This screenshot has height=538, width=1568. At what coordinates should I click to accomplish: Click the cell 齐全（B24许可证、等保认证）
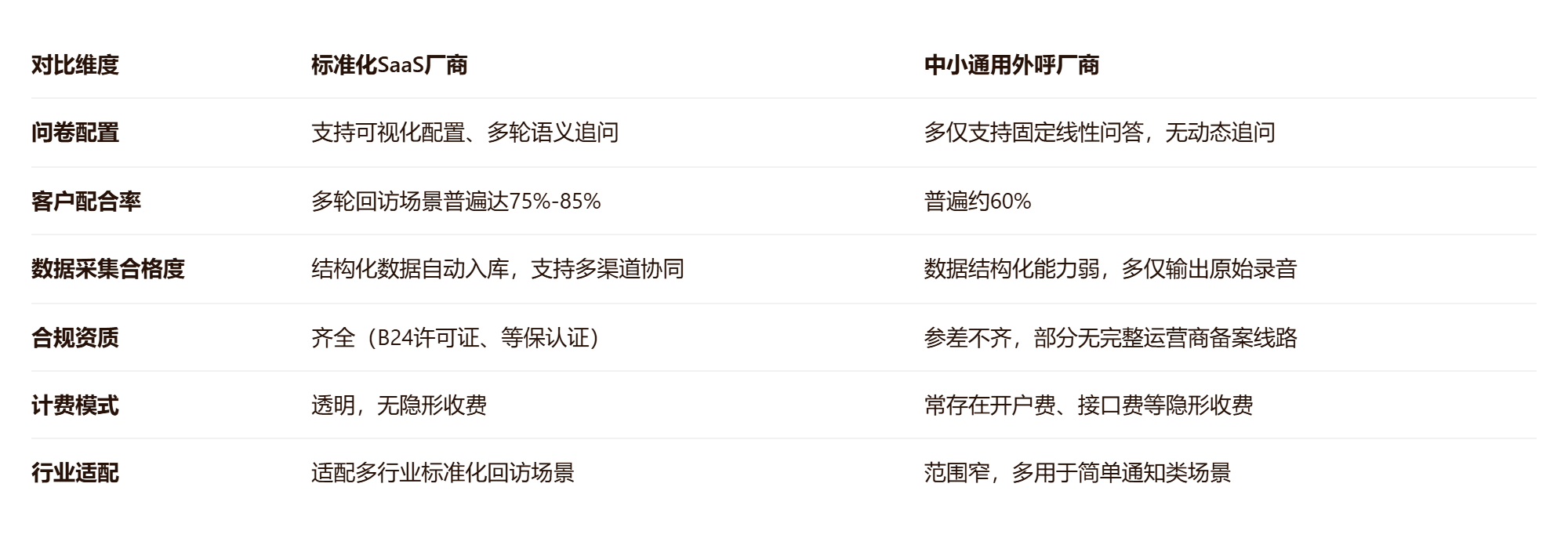pos(458,338)
